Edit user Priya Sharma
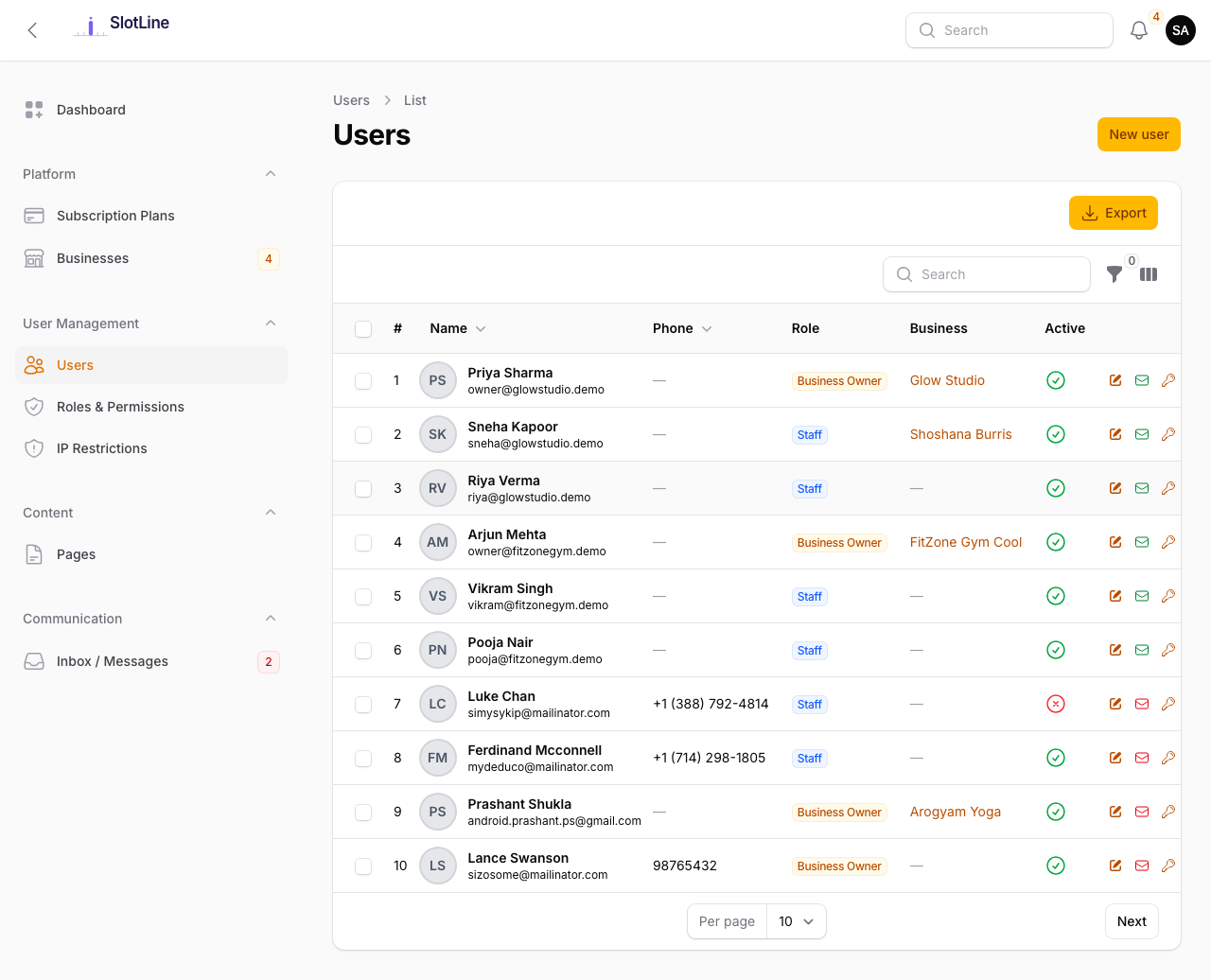The height and width of the screenshot is (980, 1211). tap(1115, 380)
